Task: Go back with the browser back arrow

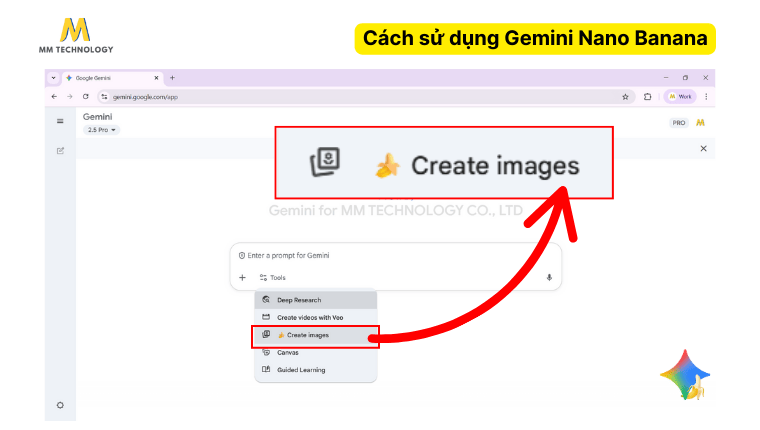Action: (x=54, y=96)
